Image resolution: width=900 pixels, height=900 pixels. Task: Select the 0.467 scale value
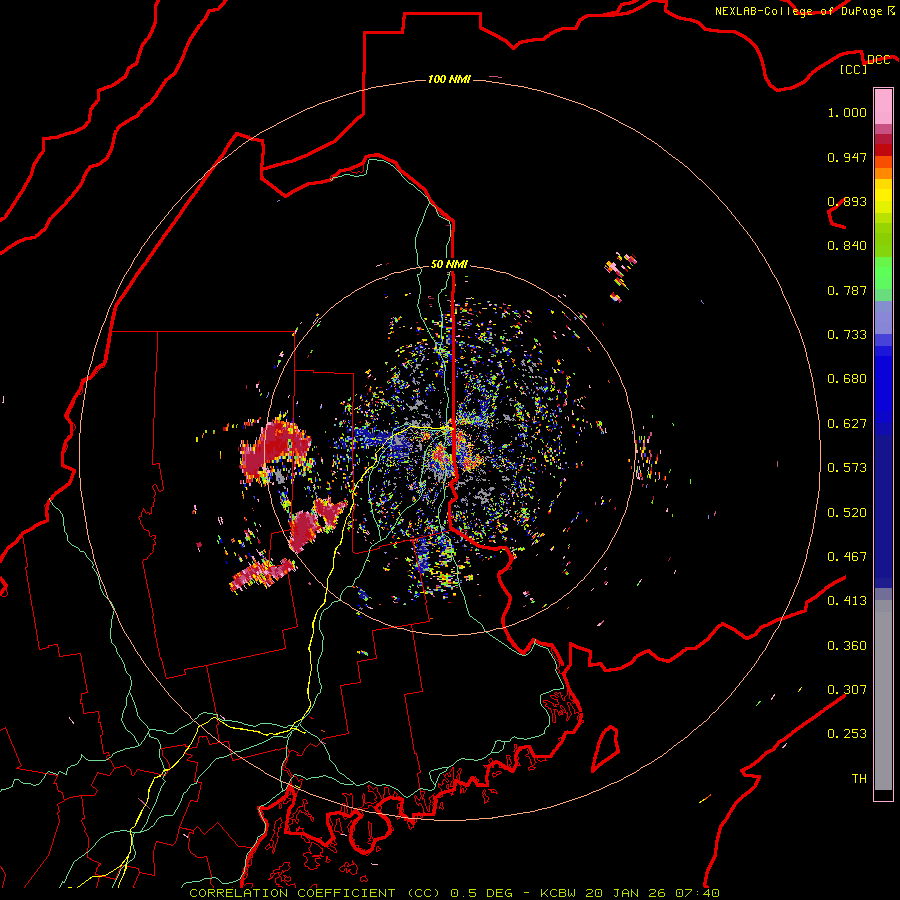(x=847, y=557)
